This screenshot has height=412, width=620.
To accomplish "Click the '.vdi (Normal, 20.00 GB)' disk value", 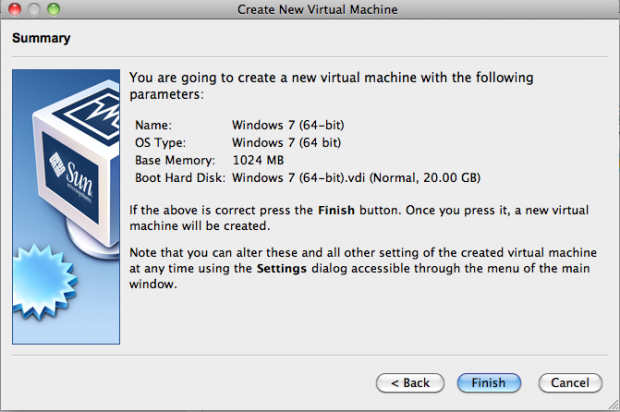I will point(356,178).
